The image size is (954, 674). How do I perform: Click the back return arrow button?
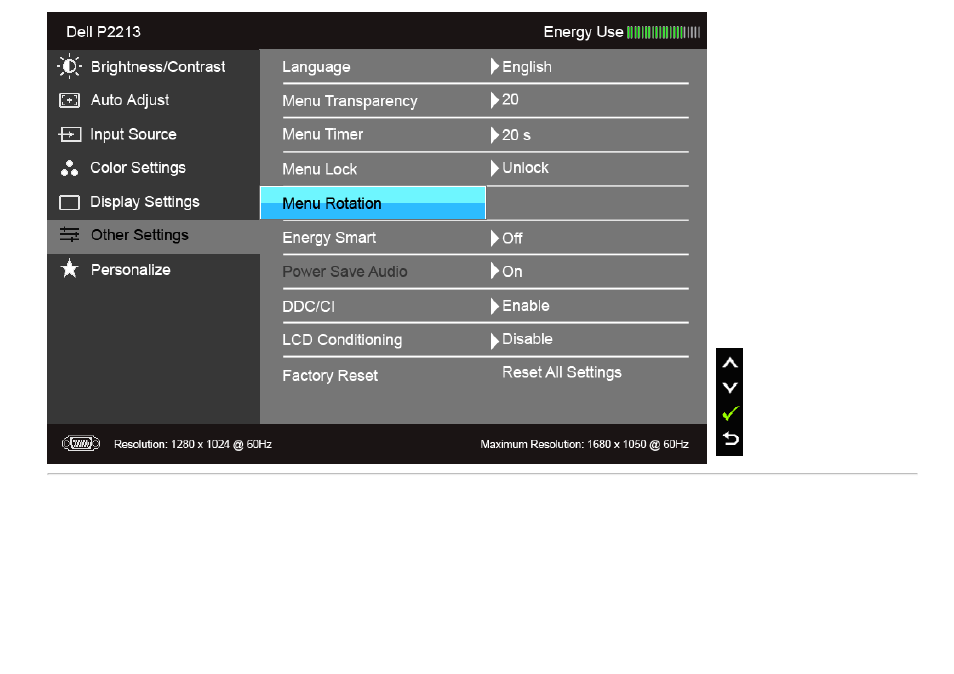point(729,439)
